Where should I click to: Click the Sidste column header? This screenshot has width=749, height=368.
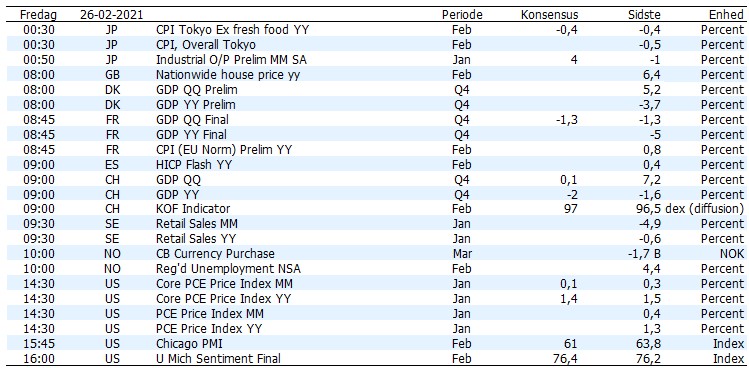pyautogui.click(x=645, y=15)
